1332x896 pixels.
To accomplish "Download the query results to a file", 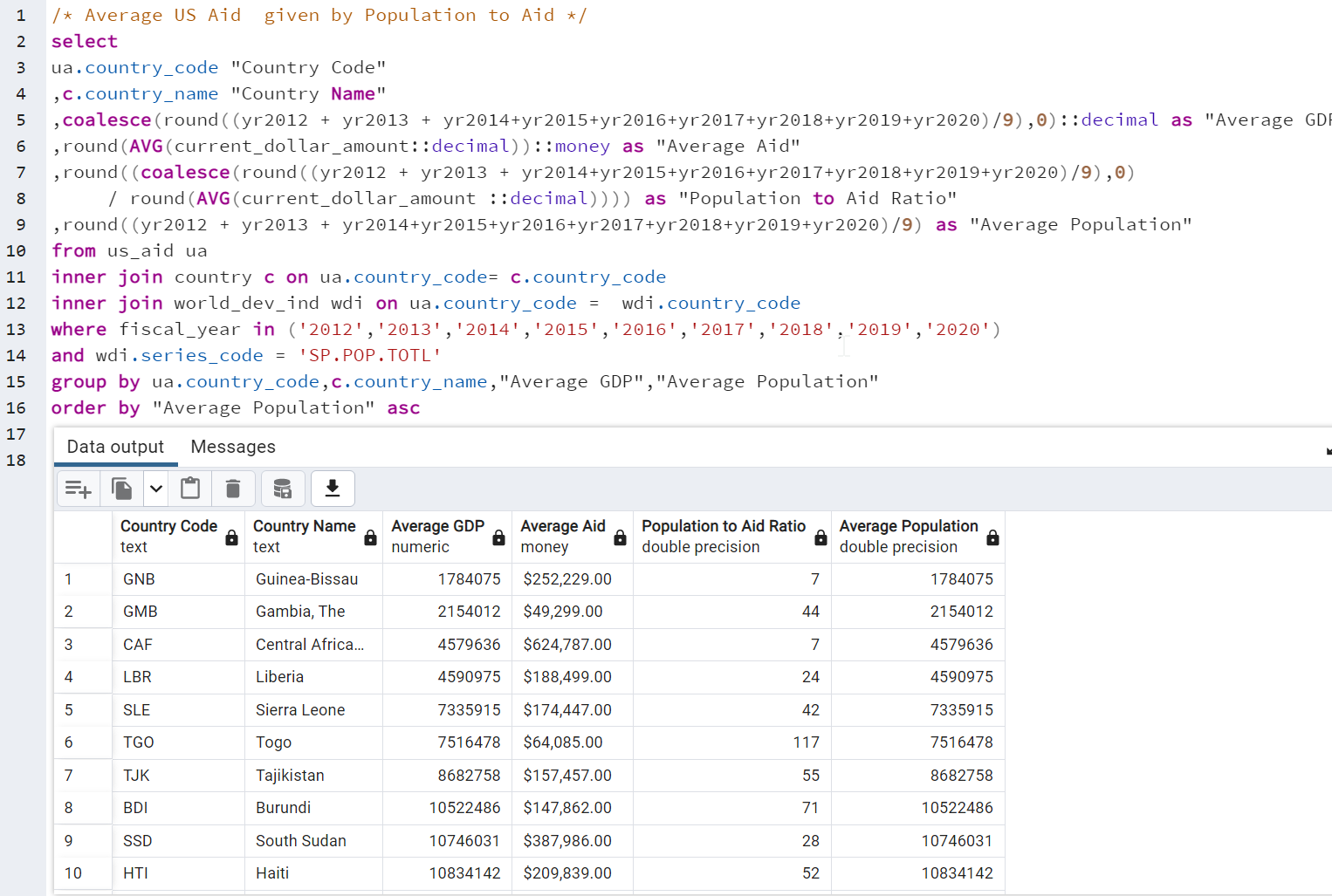I will [333, 489].
